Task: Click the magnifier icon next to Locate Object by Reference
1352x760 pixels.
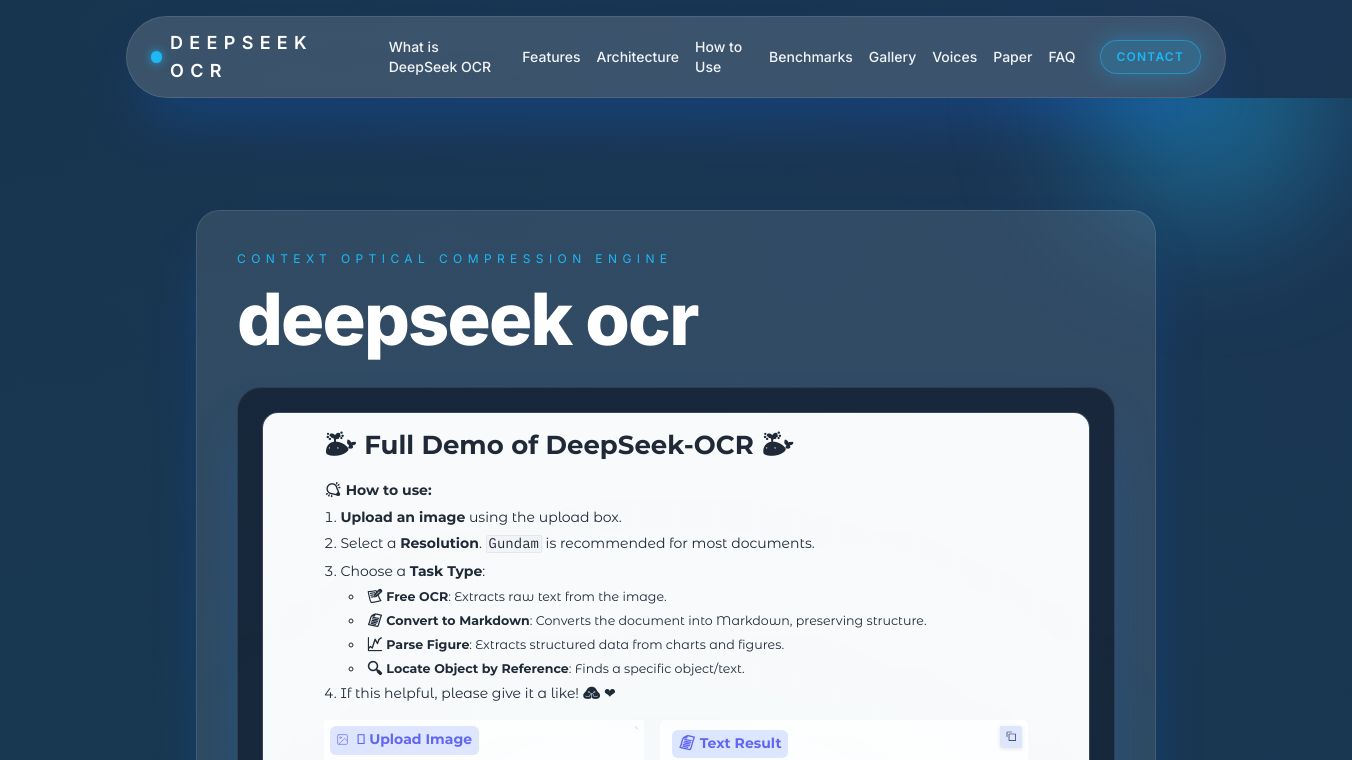Action: 375,668
